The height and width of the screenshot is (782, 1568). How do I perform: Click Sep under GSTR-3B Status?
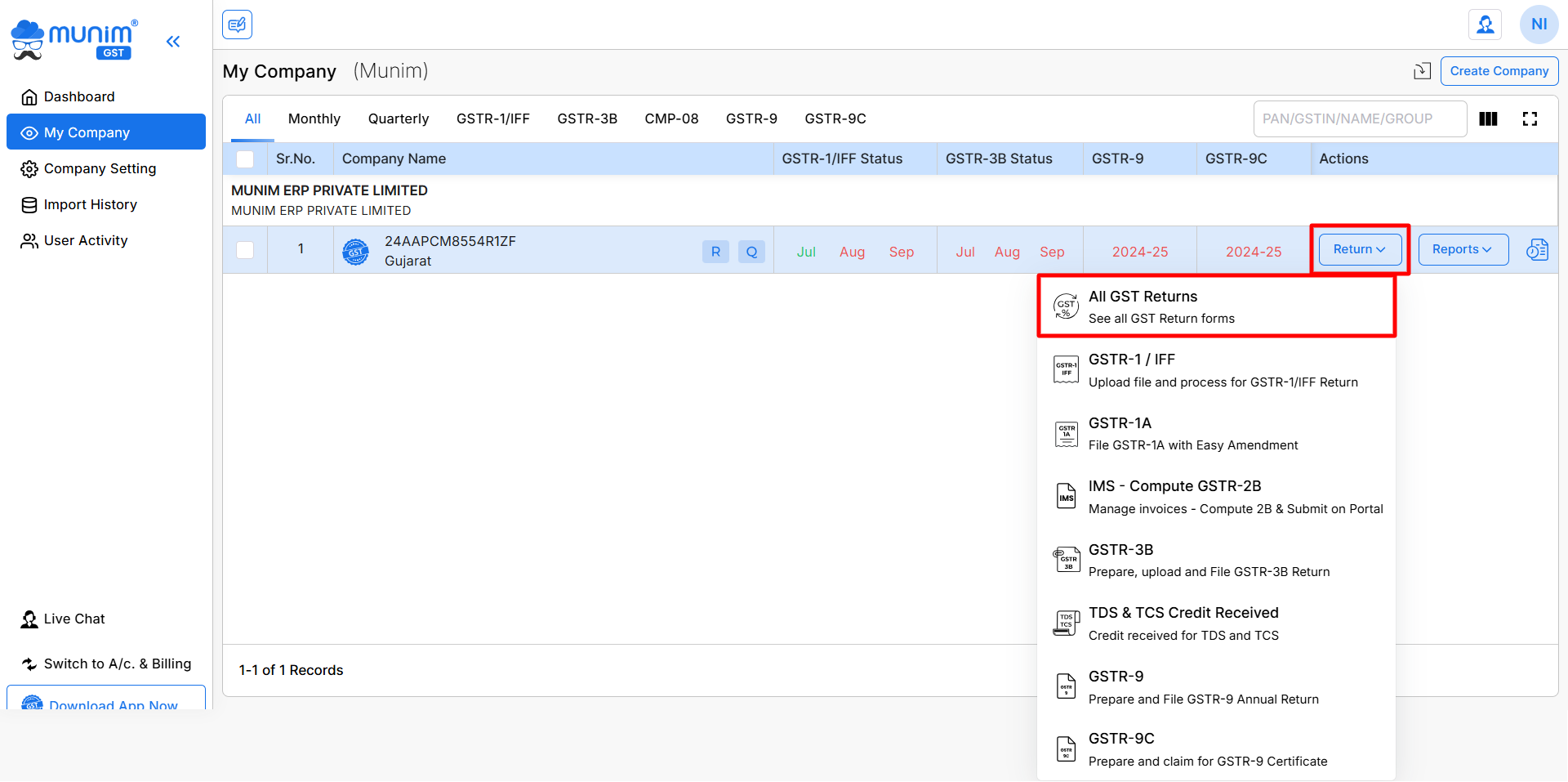pos(1052,252)
